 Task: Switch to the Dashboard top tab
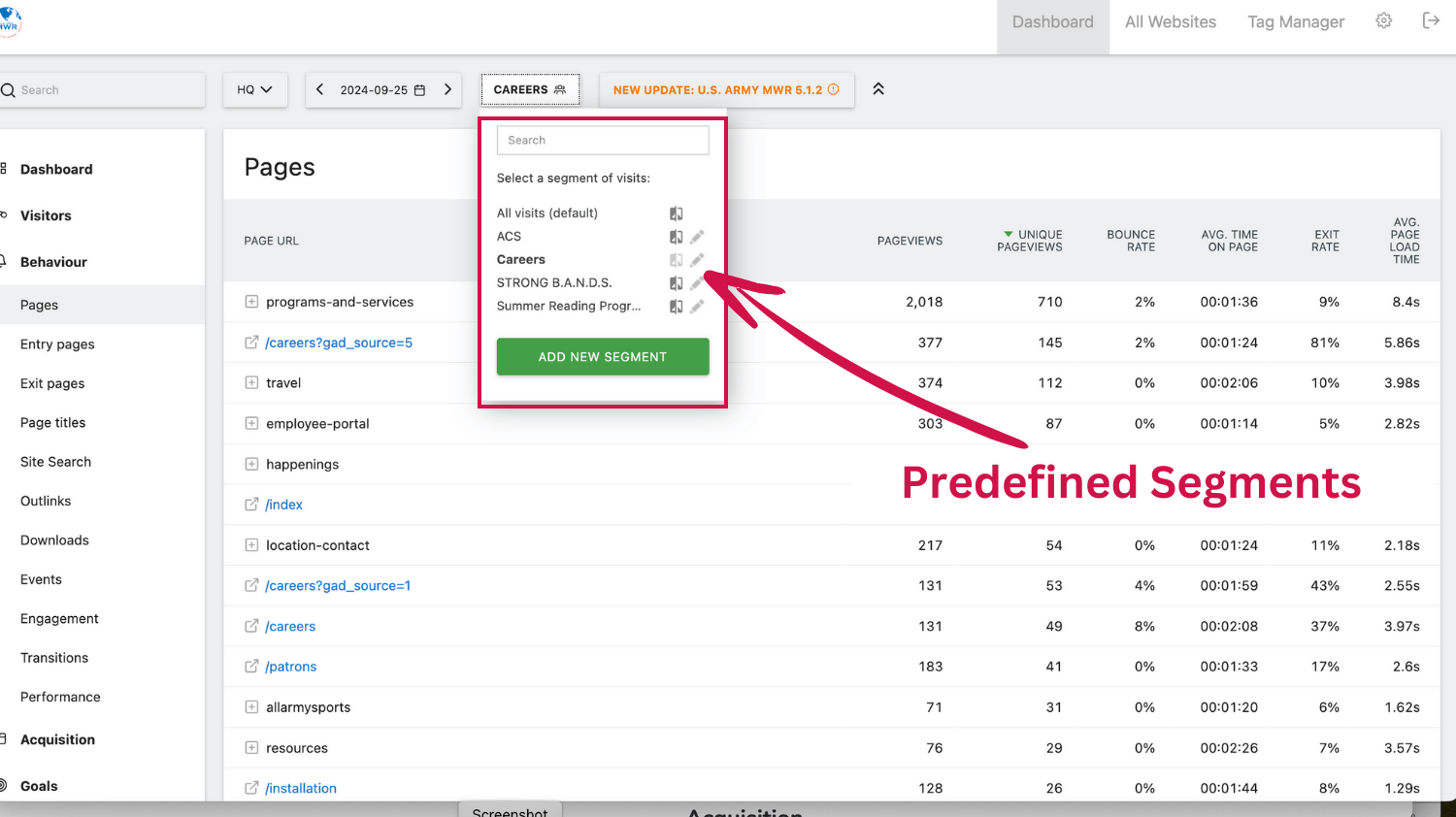[x=1053, y=22]
